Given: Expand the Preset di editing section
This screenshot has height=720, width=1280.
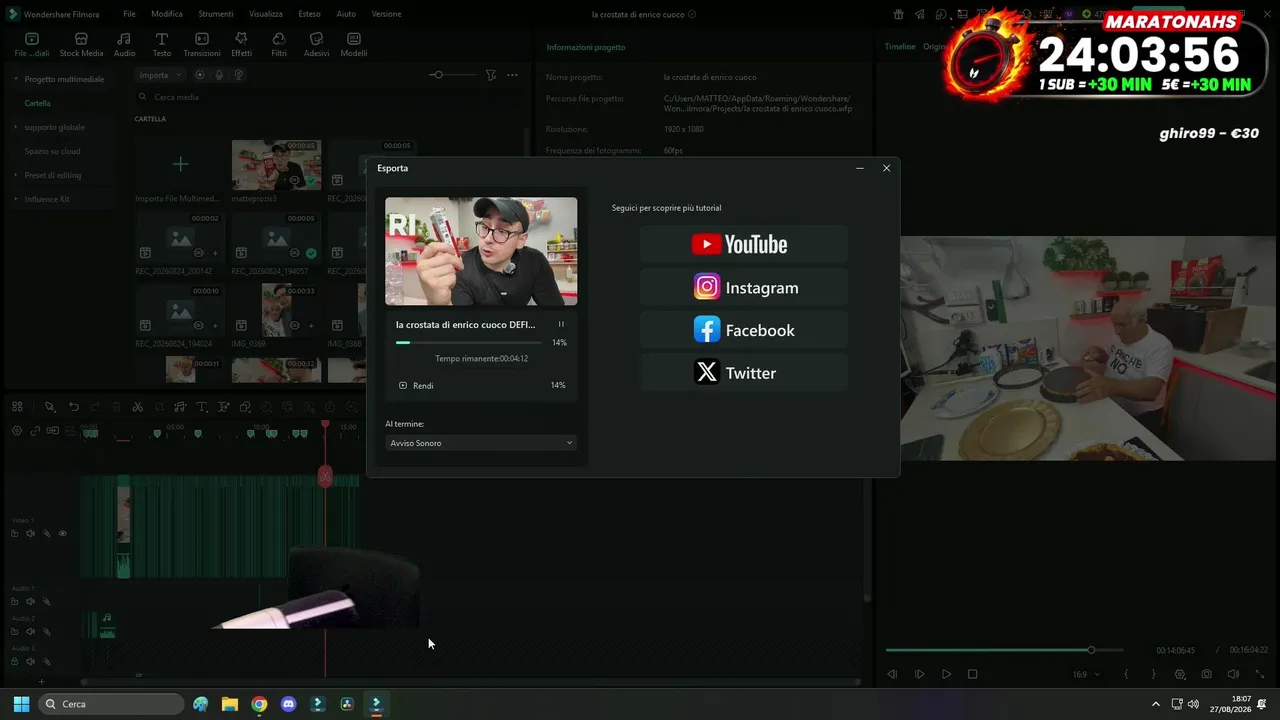Looking at the screenshot, I should coord(15,175).
